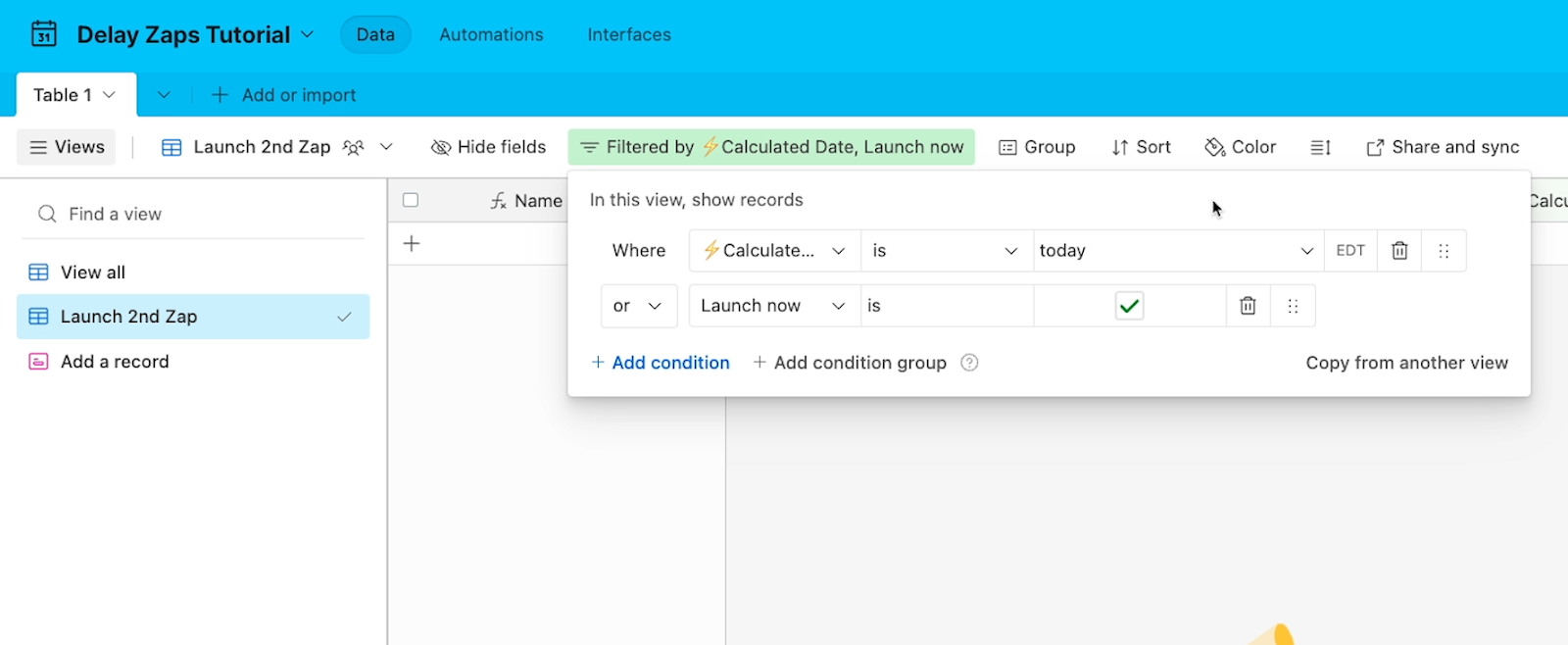Delete the Launch now condition
The height and width of the screenshot is (645, 1568).
click(1248, 306)
